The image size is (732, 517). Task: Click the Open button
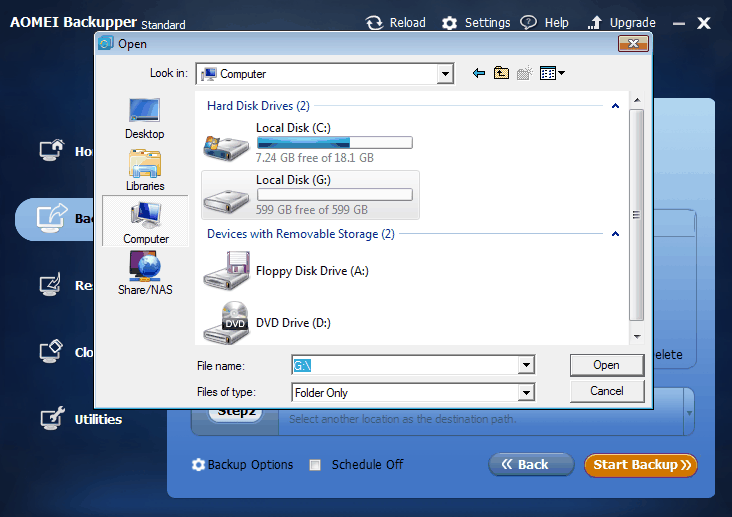pyautogui.click(x=607, y=365)
